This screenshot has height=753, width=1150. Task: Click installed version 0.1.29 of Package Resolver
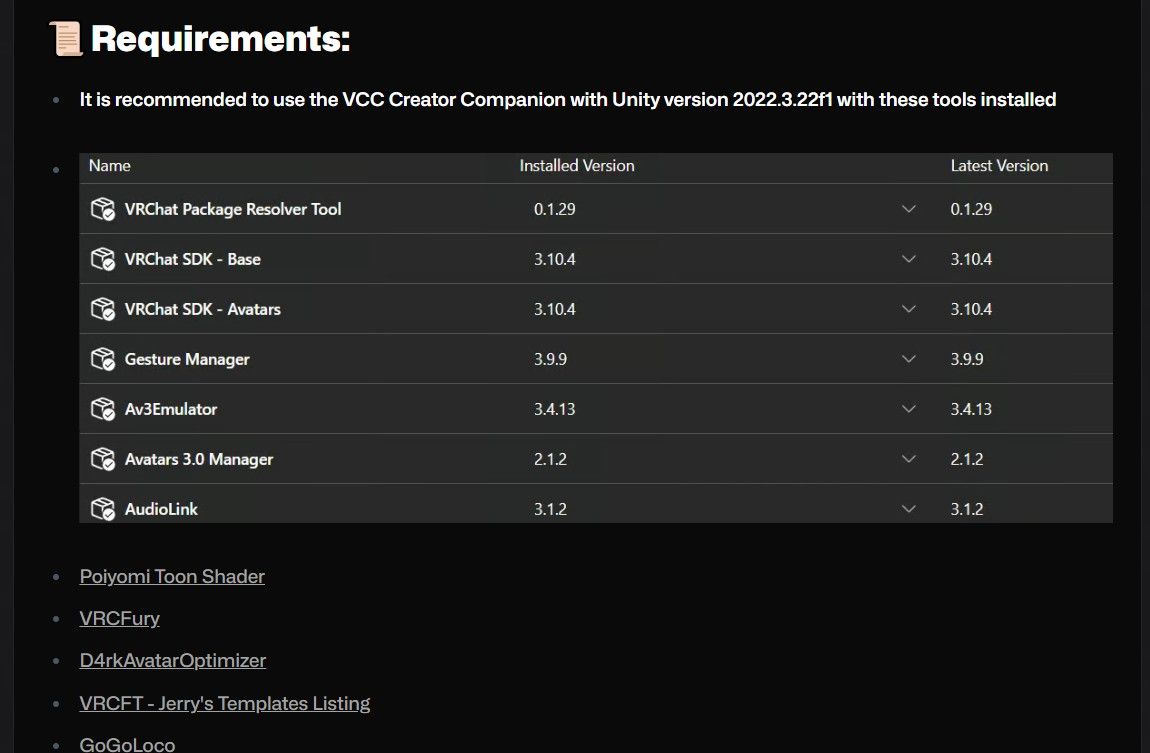pos(554,209)
